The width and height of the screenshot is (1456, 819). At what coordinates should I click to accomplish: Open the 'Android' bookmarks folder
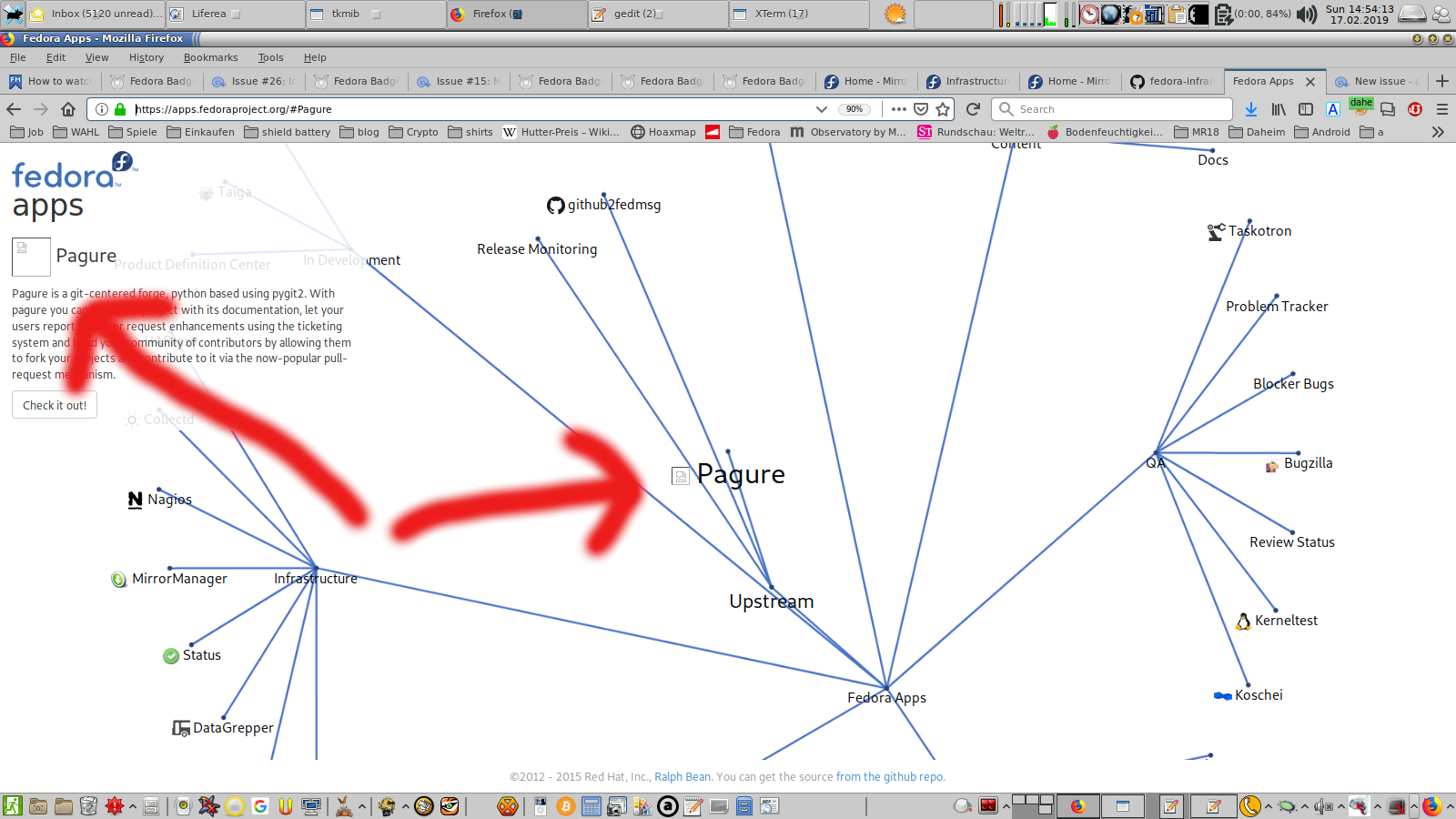(1322, 132)
